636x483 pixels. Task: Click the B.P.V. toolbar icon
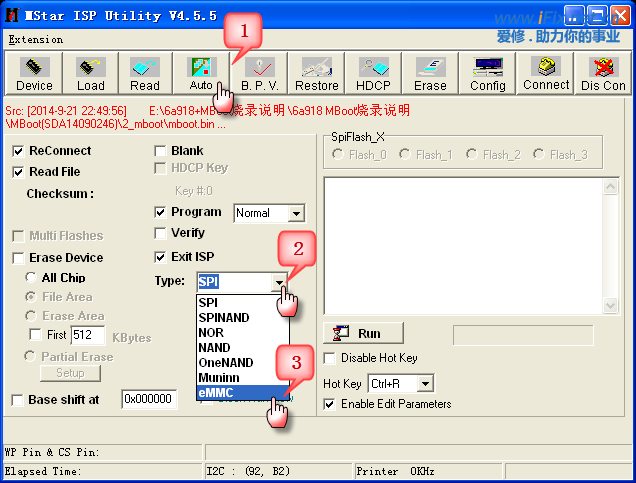click(x=259, y=73)
